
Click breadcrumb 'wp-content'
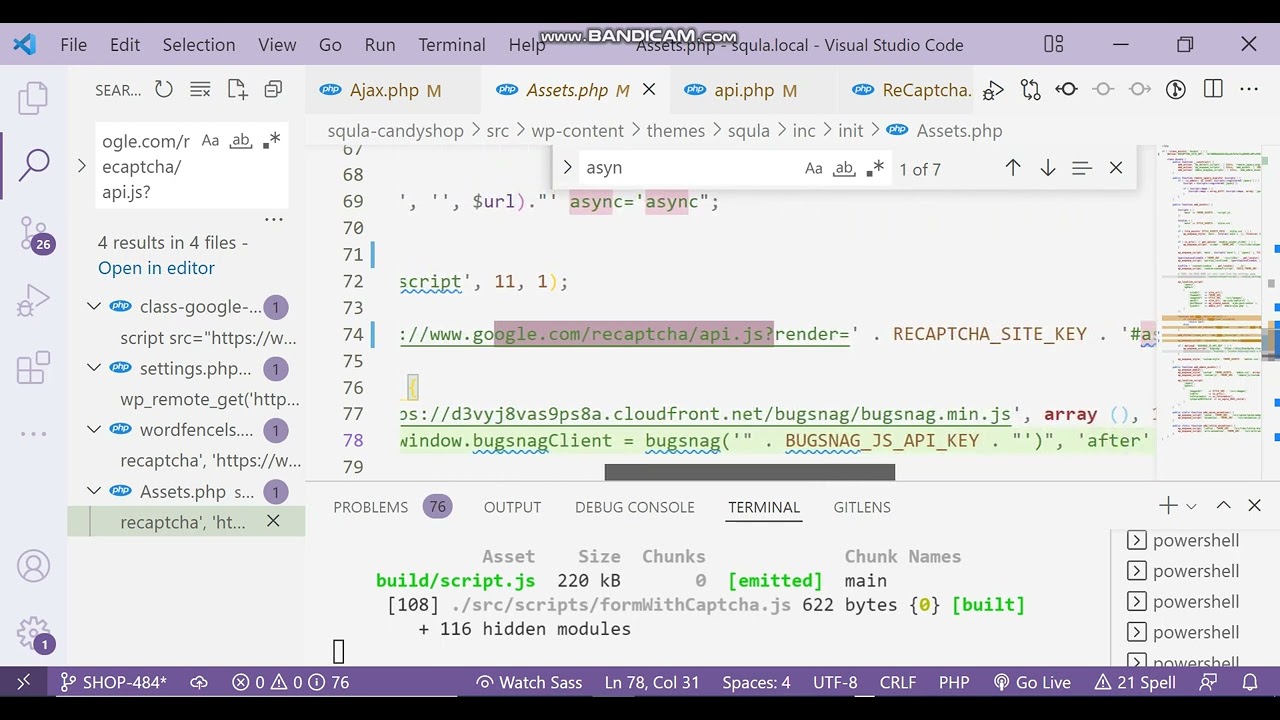pyautogui.click(x=577, y=131)
